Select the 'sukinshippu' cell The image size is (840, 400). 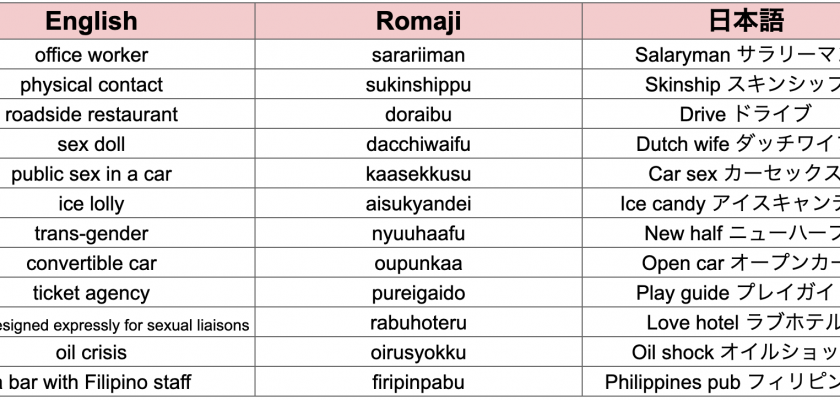[x=418, y=85]
